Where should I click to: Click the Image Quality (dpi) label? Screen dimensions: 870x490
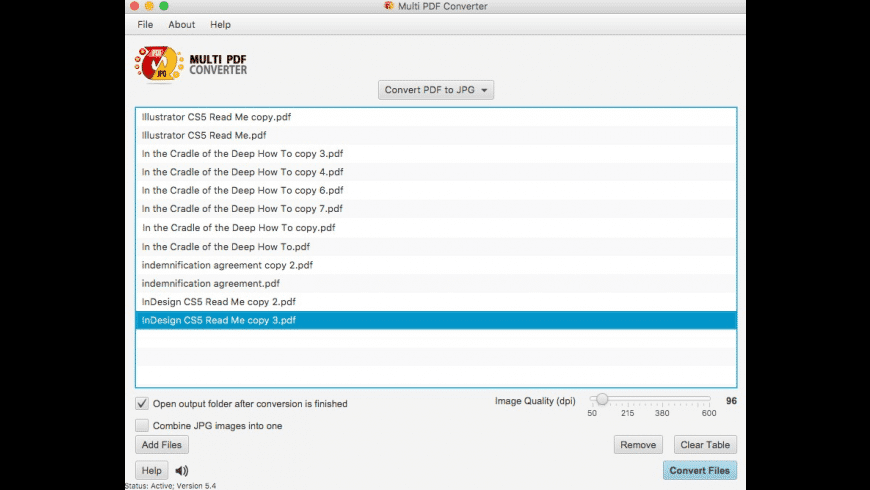tap(535, 401)
